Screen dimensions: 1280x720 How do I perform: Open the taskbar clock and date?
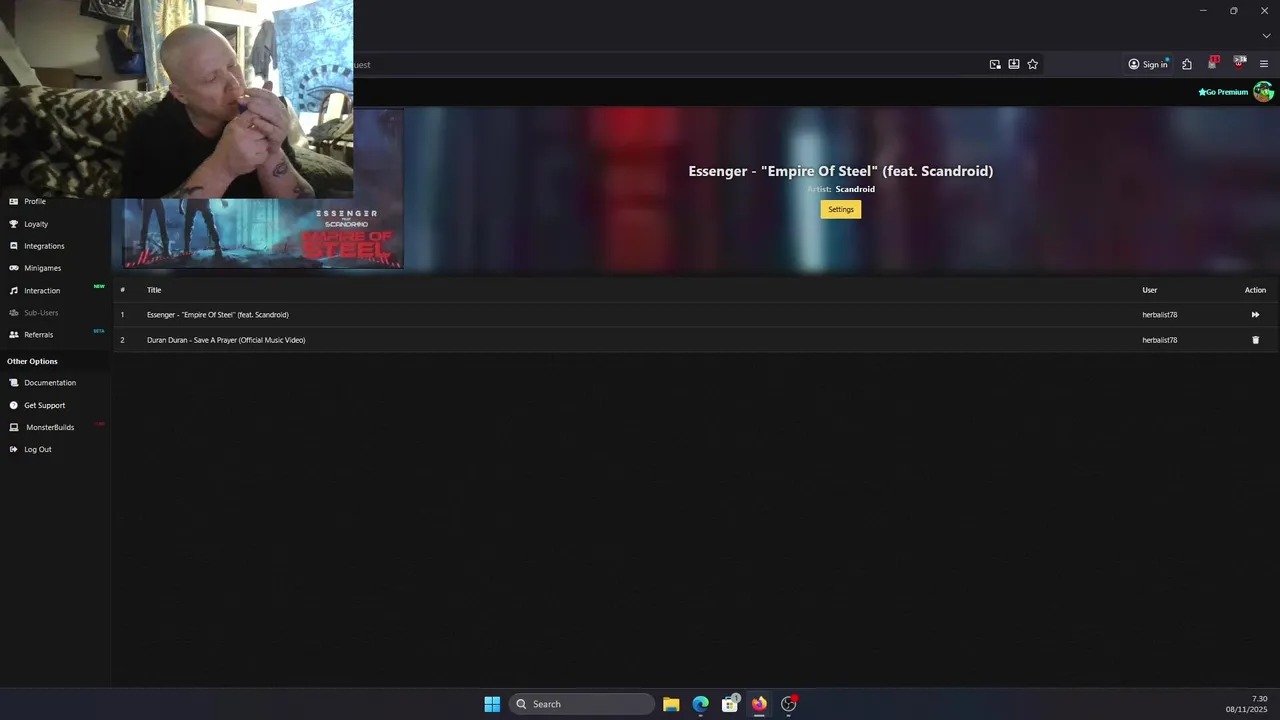click(x=1247, y=704)
